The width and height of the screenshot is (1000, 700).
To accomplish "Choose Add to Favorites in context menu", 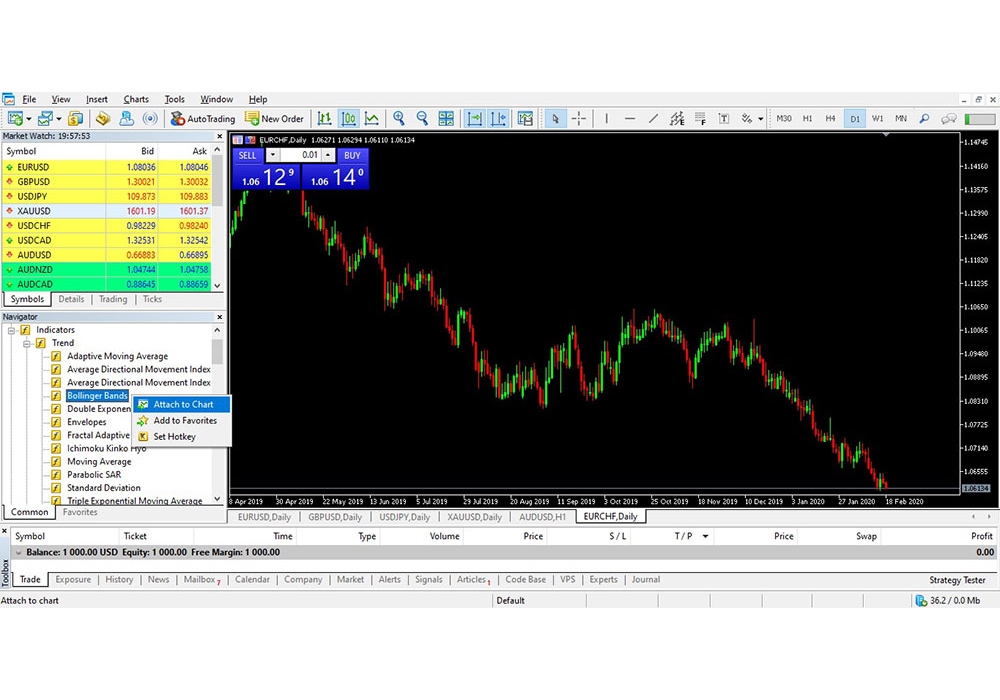I will coord(182,421).
